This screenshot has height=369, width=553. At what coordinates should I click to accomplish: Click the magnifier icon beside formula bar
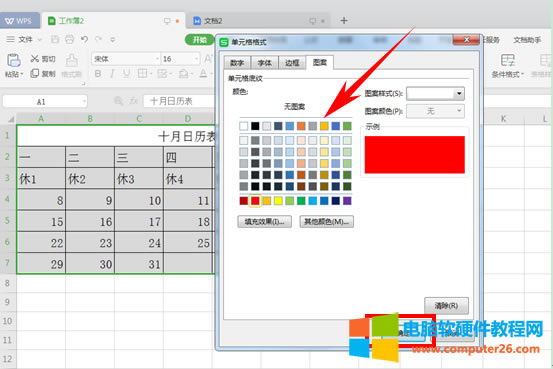click(x=118, y=101)
